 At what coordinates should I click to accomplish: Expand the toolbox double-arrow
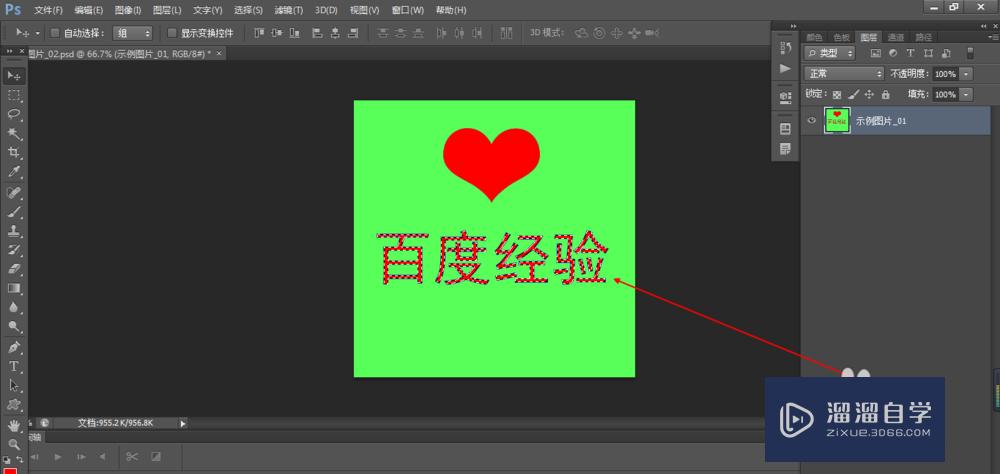tap(10, 51)
